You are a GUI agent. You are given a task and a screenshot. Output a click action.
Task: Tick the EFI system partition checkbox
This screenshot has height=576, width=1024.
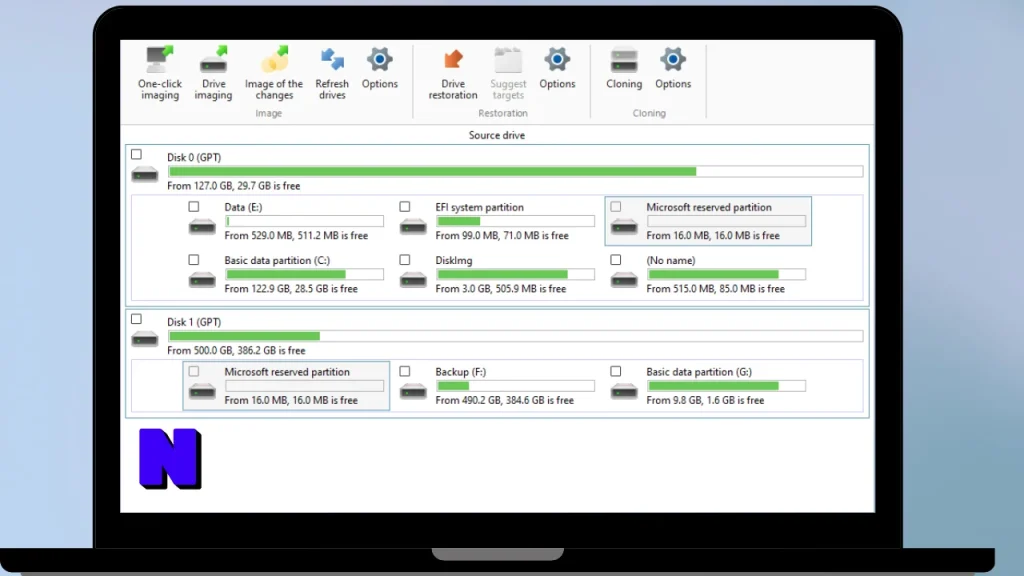point(405,206)
